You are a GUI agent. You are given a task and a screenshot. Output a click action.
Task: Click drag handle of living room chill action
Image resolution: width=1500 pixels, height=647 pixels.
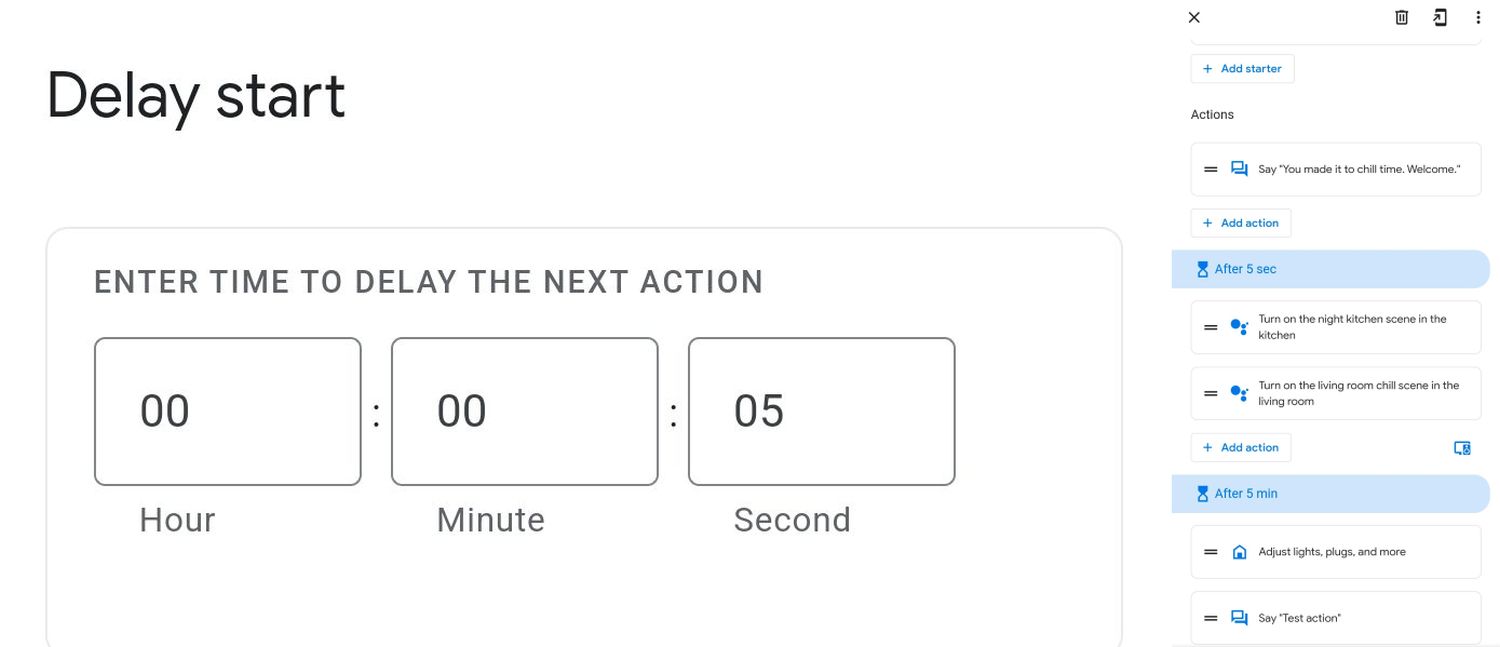pyautogui.click(x=1211, y=393)
